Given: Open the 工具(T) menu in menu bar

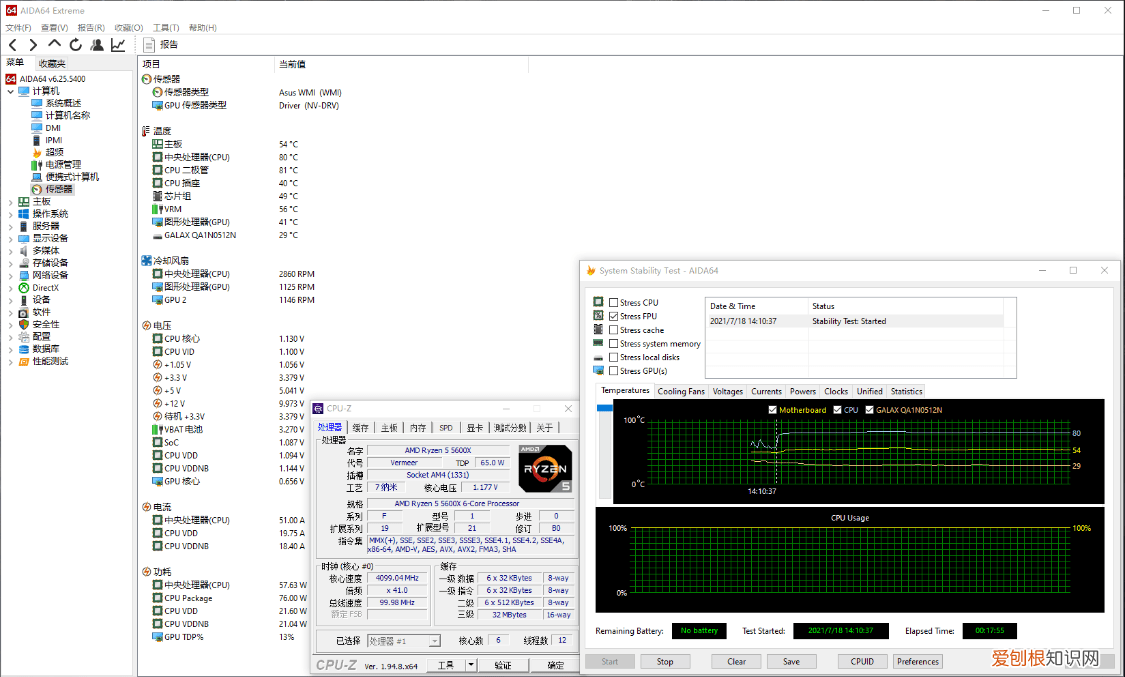Looking at the screenshot, I should [167, 28].
